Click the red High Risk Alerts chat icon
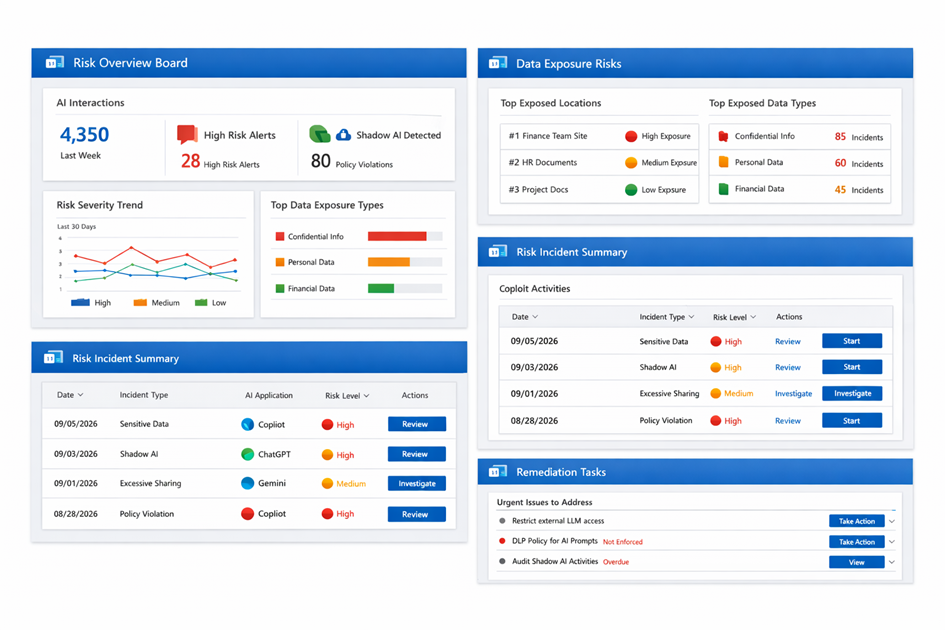945x630 pixels. [187, 135]
